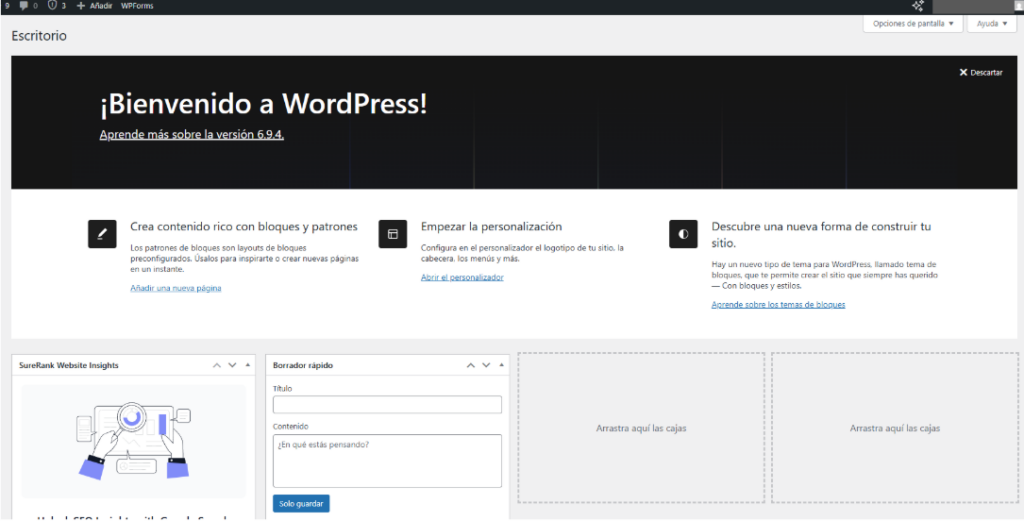Click the Título input field

[x=387, y=405]
